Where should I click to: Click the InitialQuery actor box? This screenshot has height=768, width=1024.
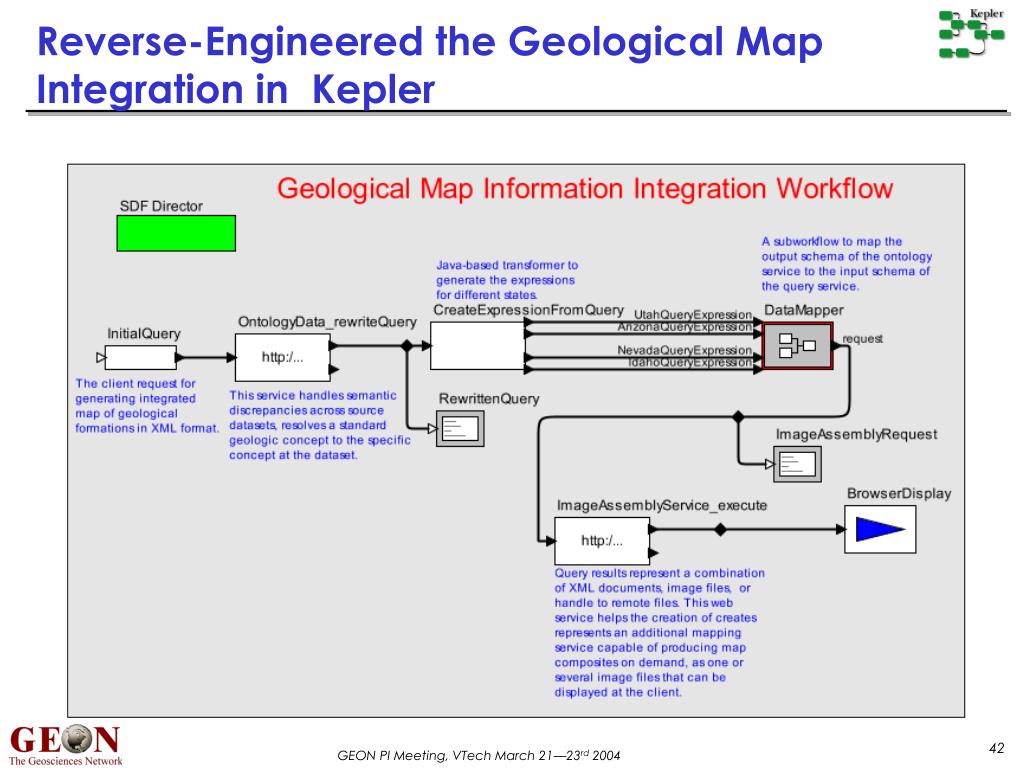[x=140, y=357]
